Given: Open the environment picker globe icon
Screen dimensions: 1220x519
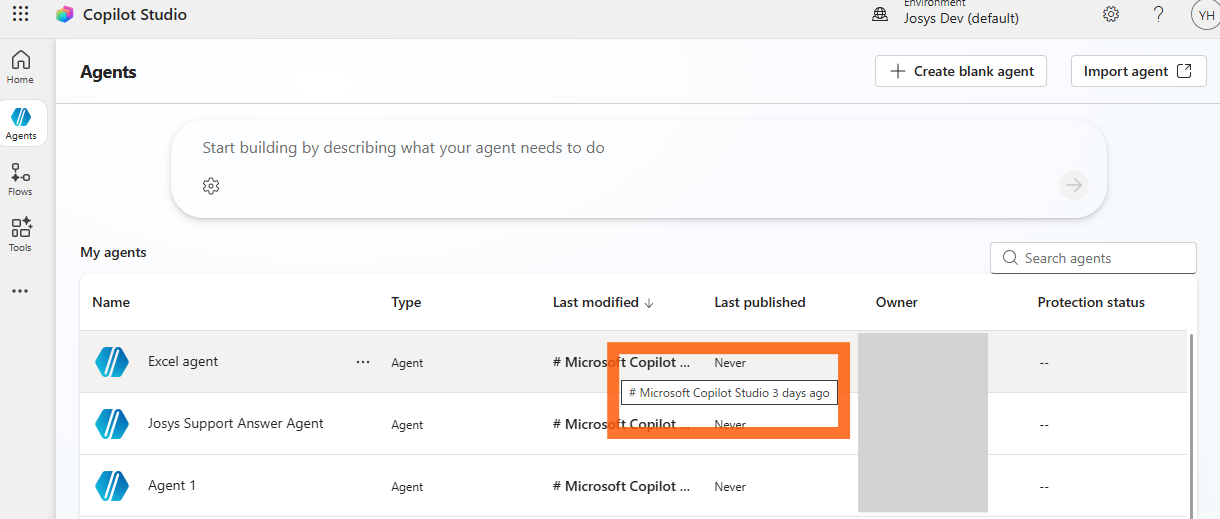Looking at the screenshot, I should (x=880, y=14).
